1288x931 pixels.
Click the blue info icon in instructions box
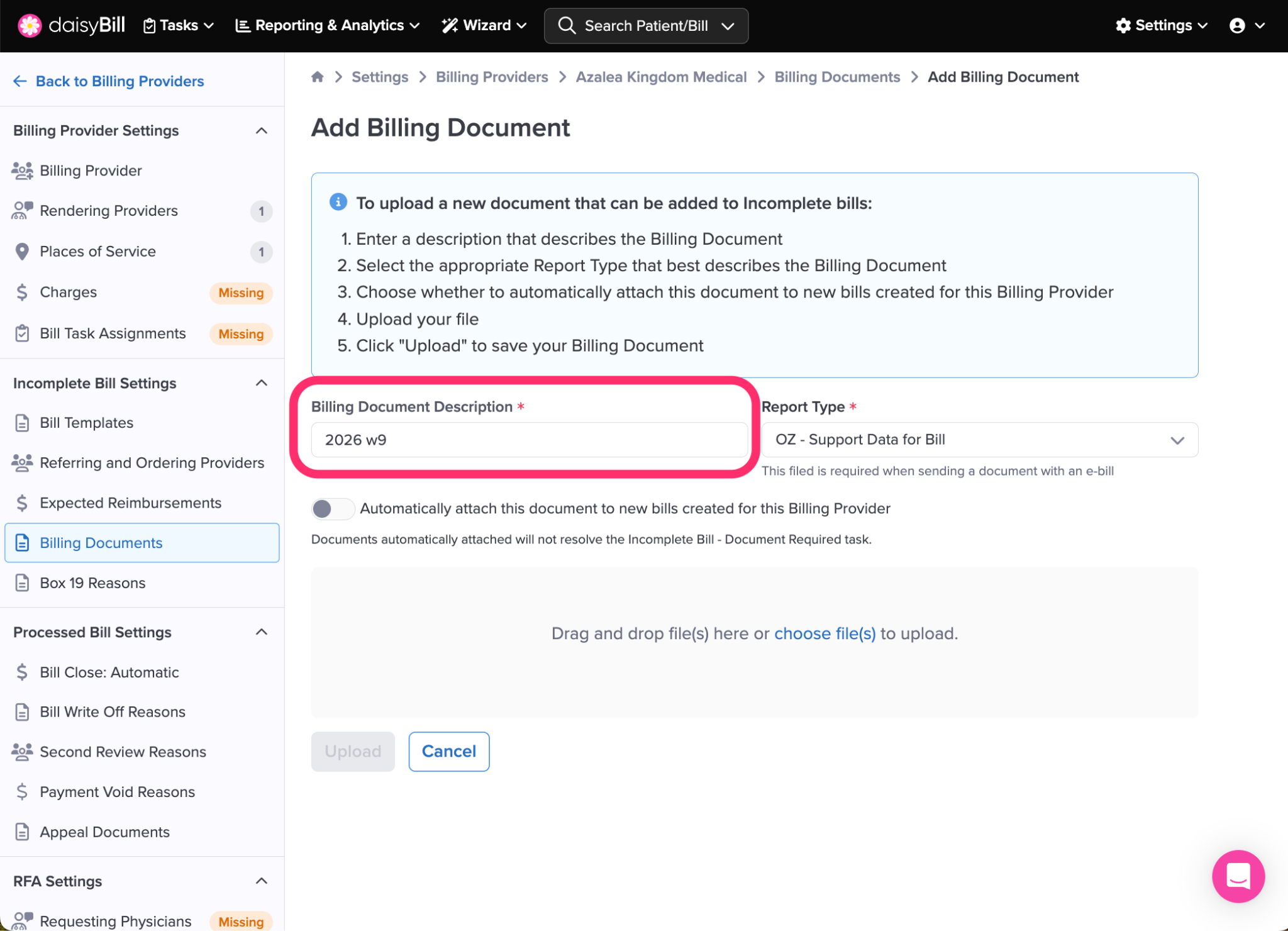338,202
